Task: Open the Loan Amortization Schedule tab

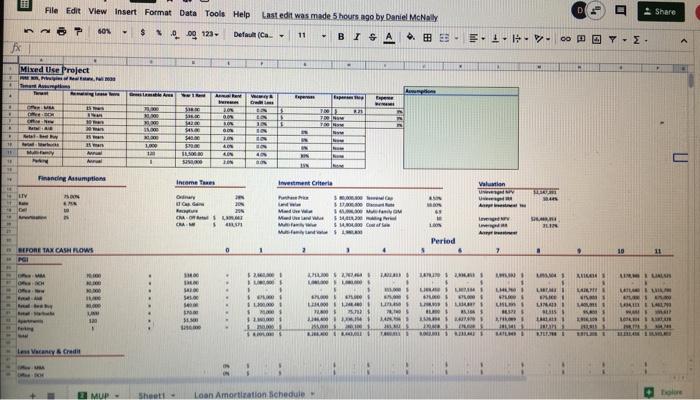Action: click(249, 395)
